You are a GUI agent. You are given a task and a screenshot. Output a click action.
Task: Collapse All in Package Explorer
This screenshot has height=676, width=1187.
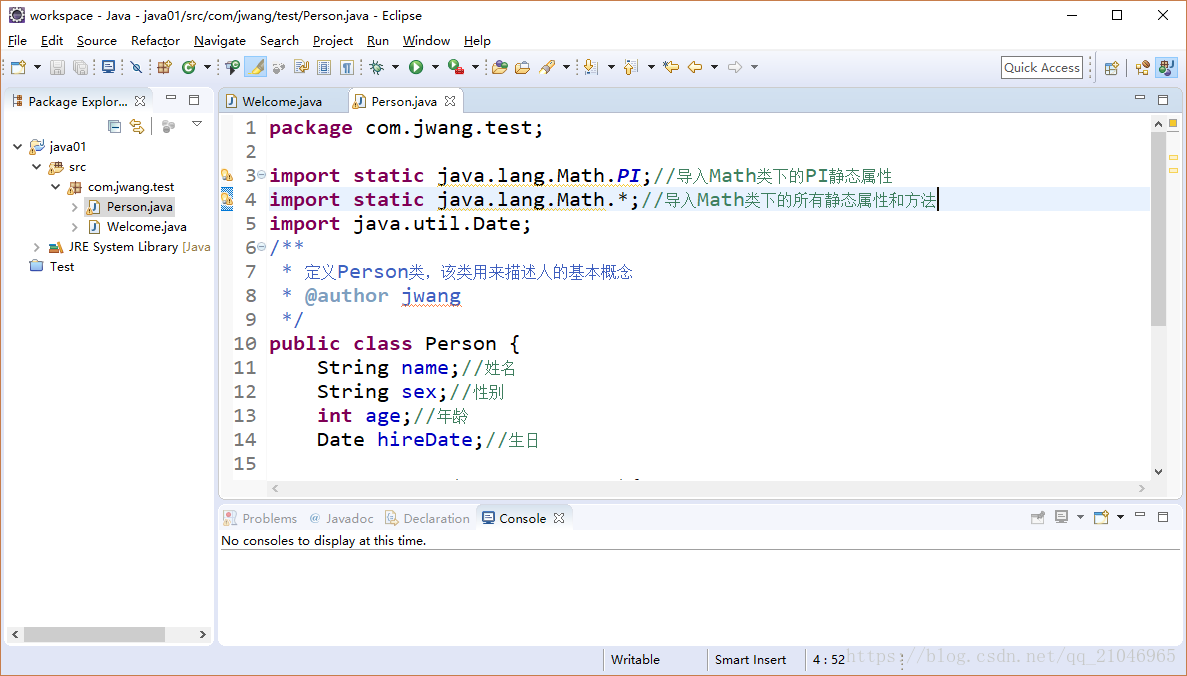(x=115, y=125)
